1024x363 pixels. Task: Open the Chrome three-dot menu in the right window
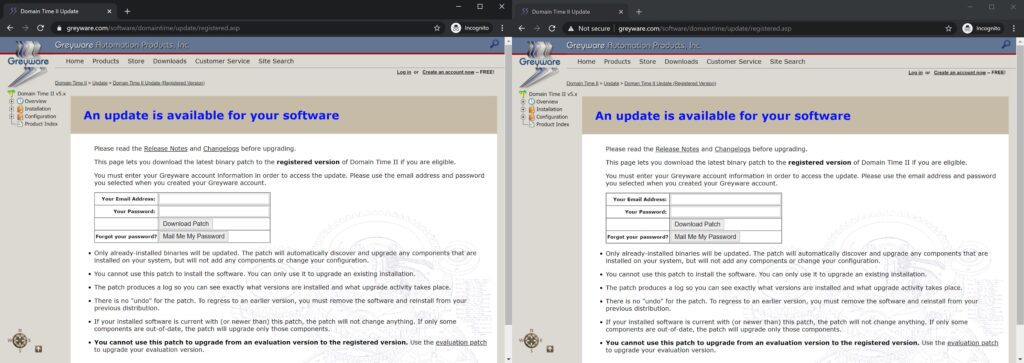1014,29
